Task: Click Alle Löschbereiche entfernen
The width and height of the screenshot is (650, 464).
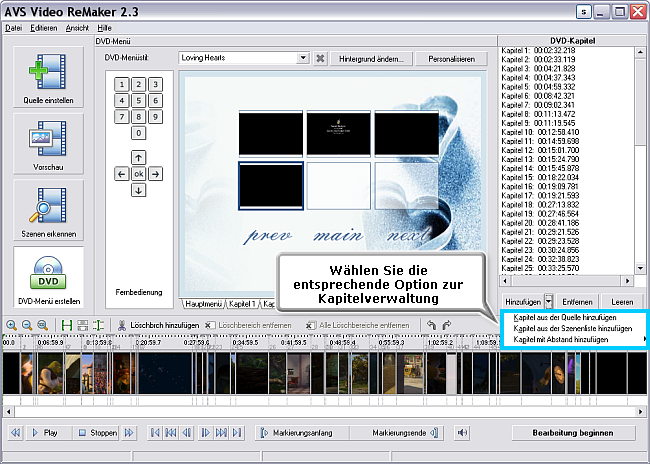Action: pyautogui.click(x=357, y=326)
